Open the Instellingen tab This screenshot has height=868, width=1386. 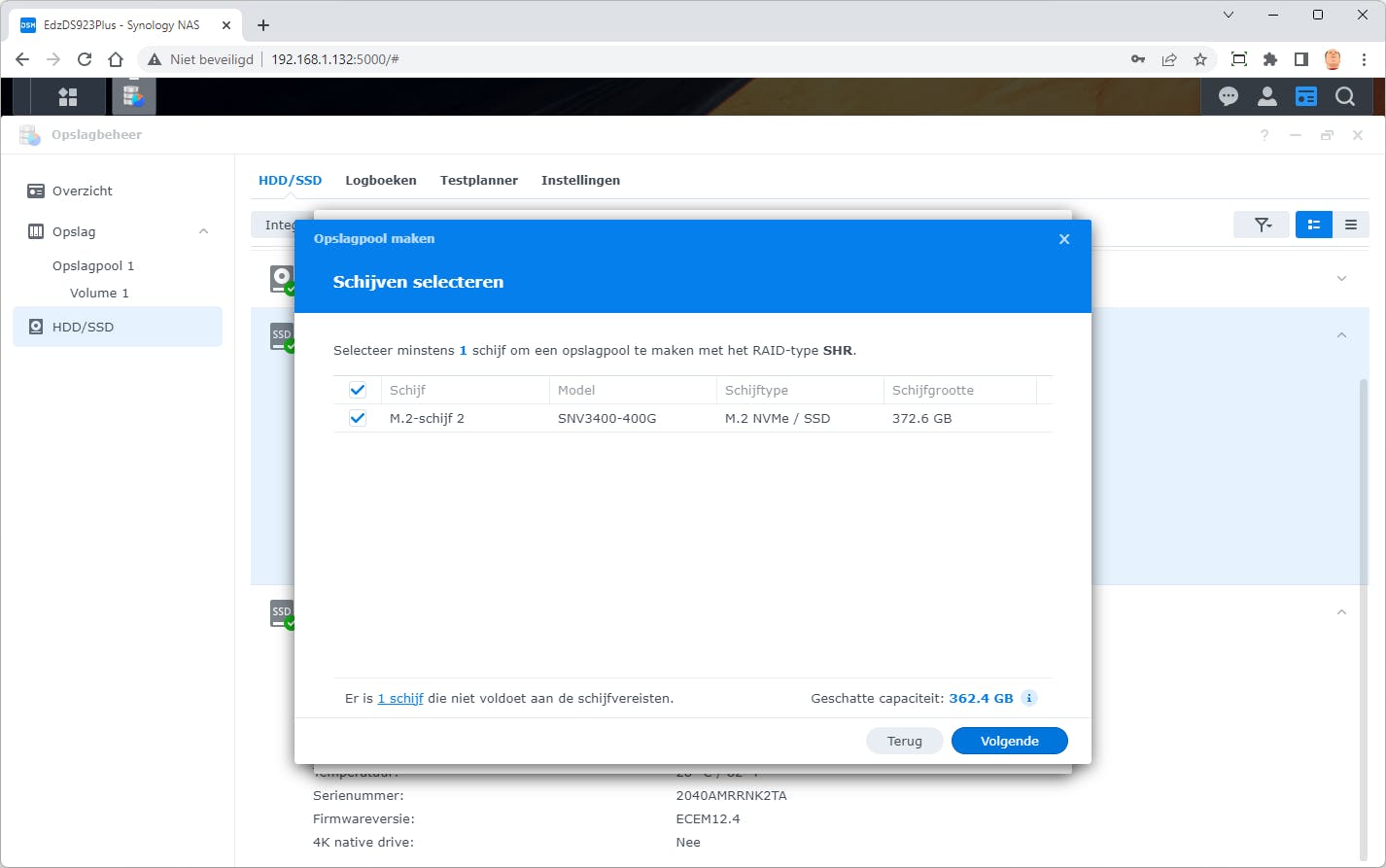point(580,180)
